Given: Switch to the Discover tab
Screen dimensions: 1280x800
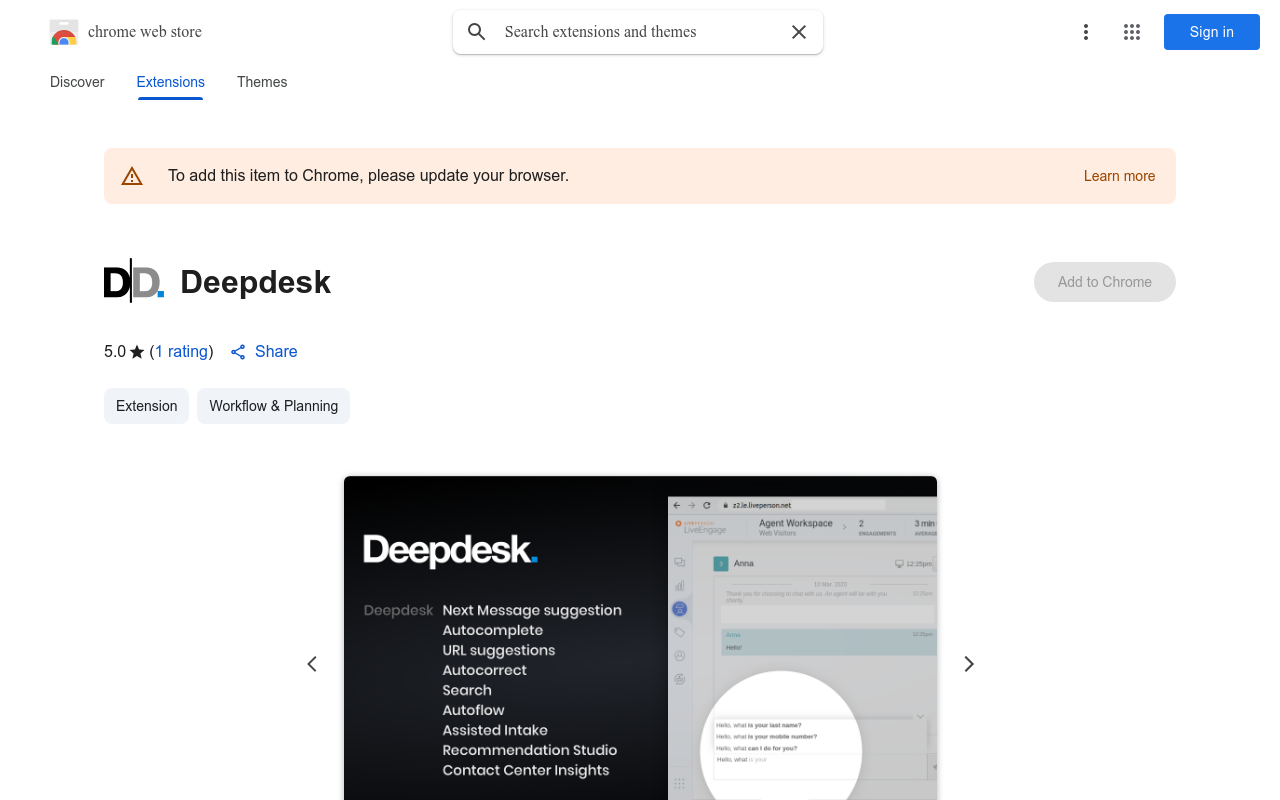Looking at the screenshot, I should click(77, 82).
